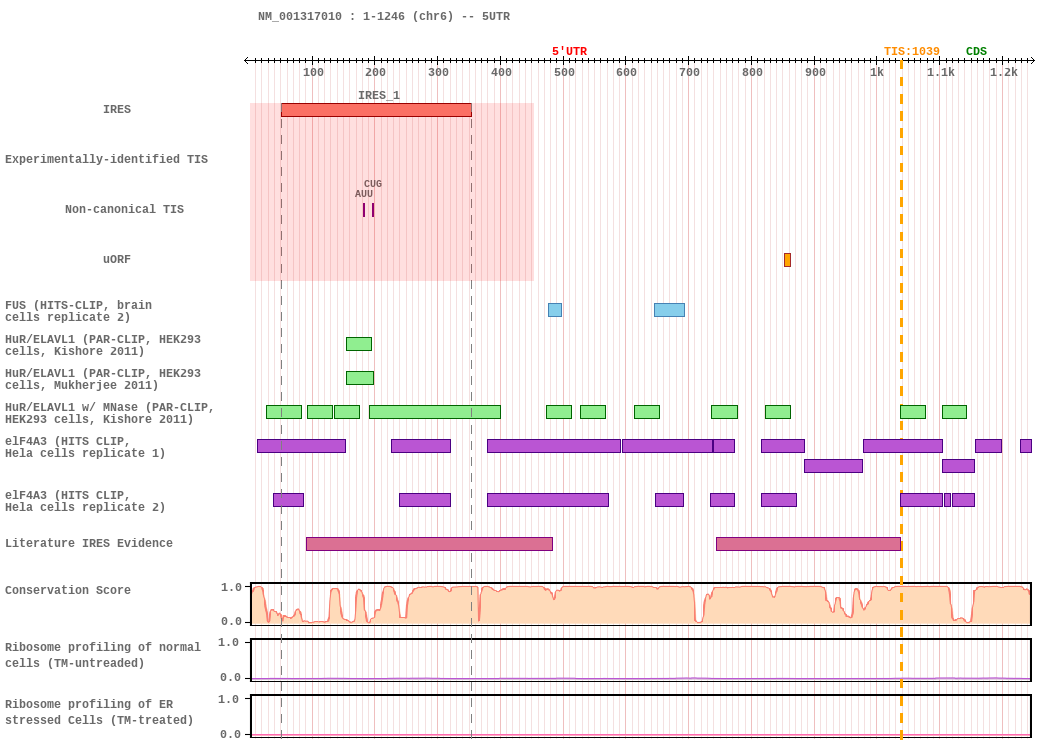Select the HuR/ELAVL1 Mukherjee 2011 green block
Screen dimensions: 1050x748
coord(359,378)
